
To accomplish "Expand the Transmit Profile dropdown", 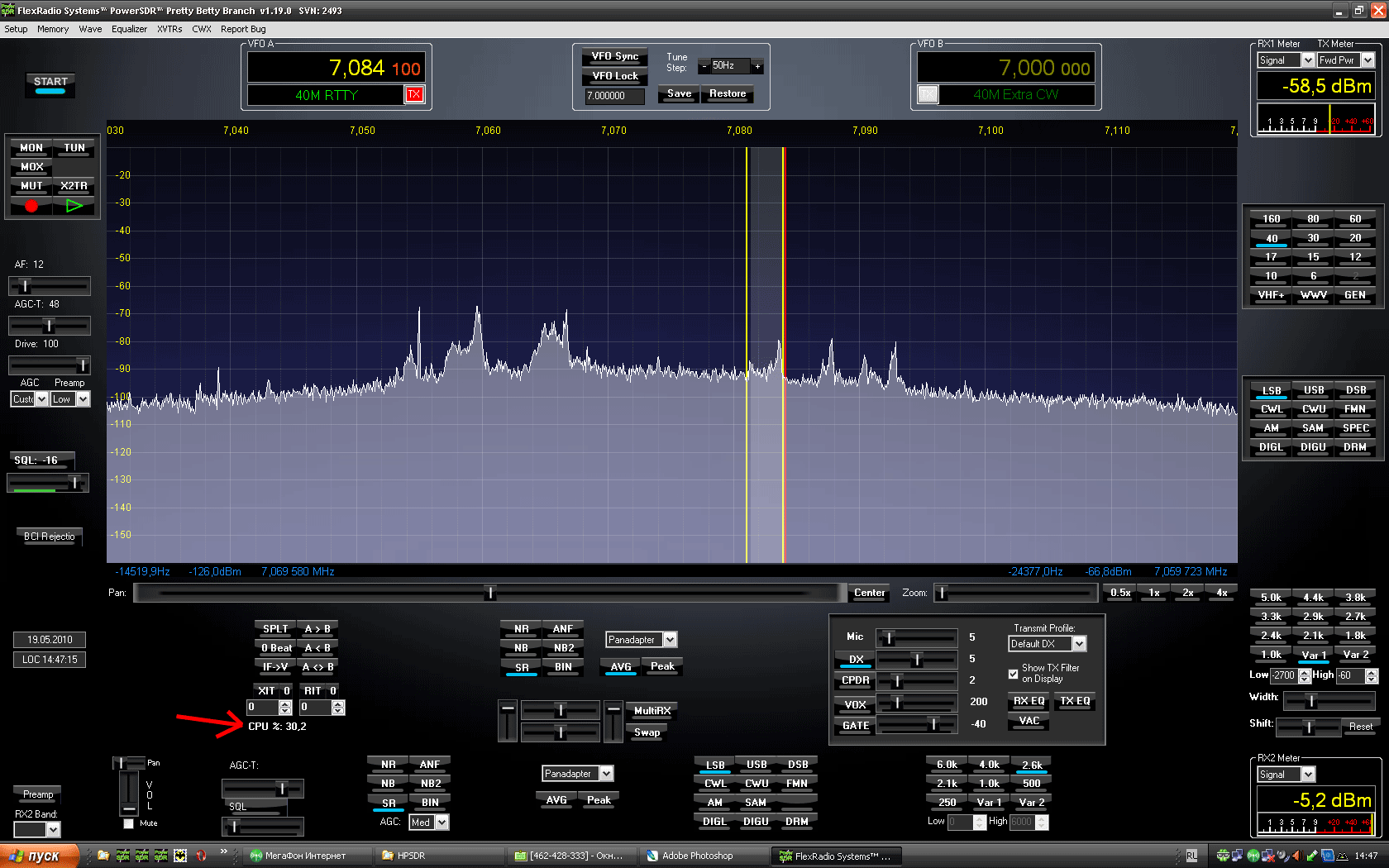I will click(x=1079, y=644).
